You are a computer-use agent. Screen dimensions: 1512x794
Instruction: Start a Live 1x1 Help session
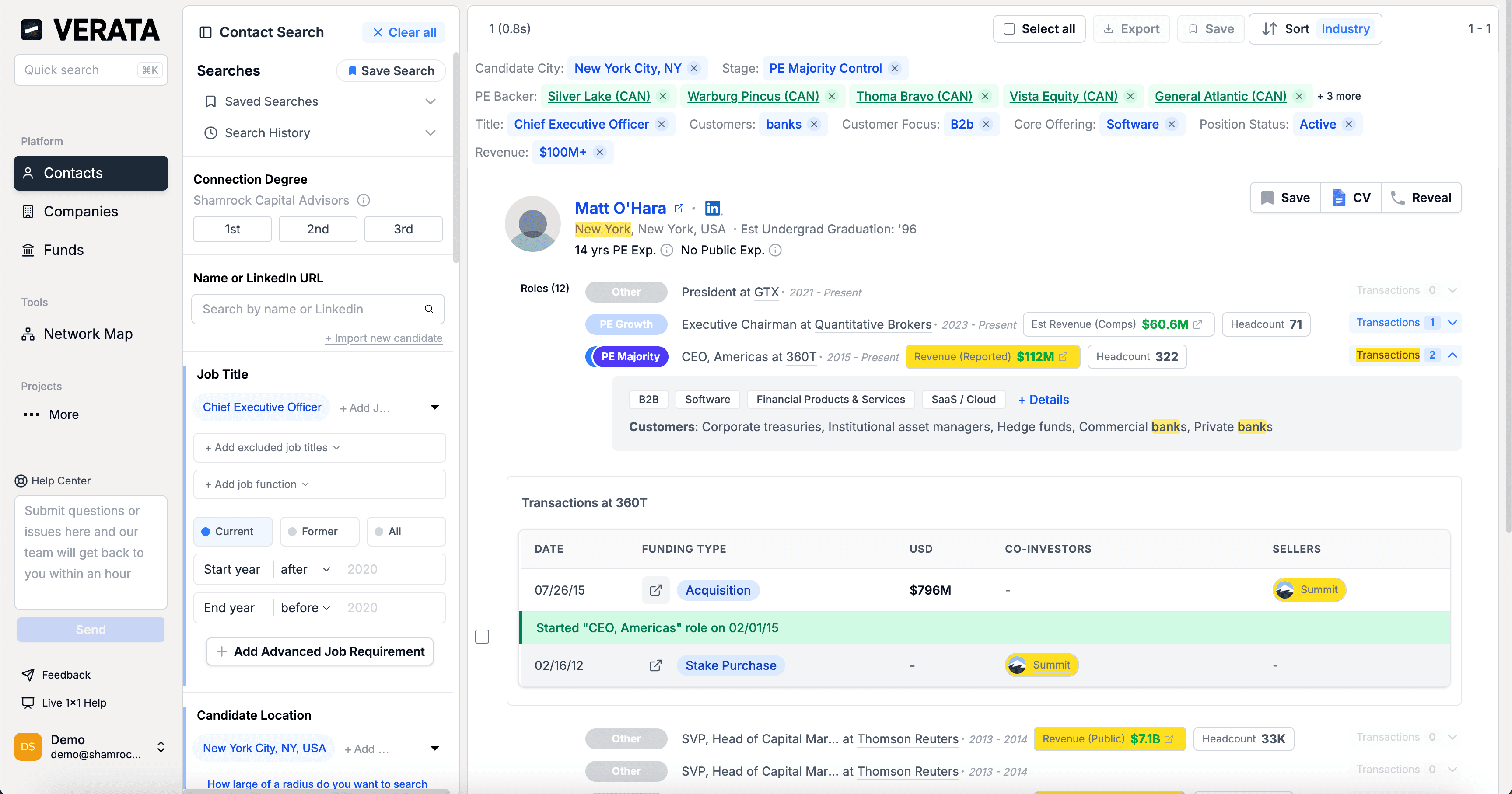(74, 702)
